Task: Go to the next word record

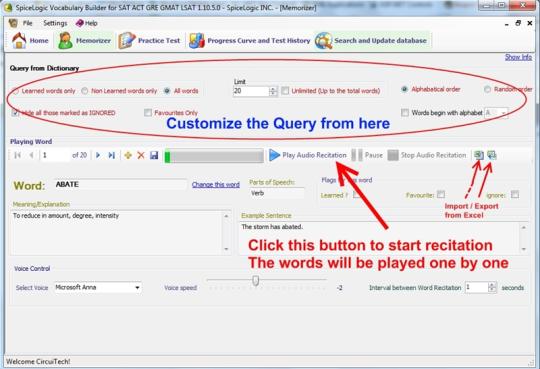Action: pos(98,155)
